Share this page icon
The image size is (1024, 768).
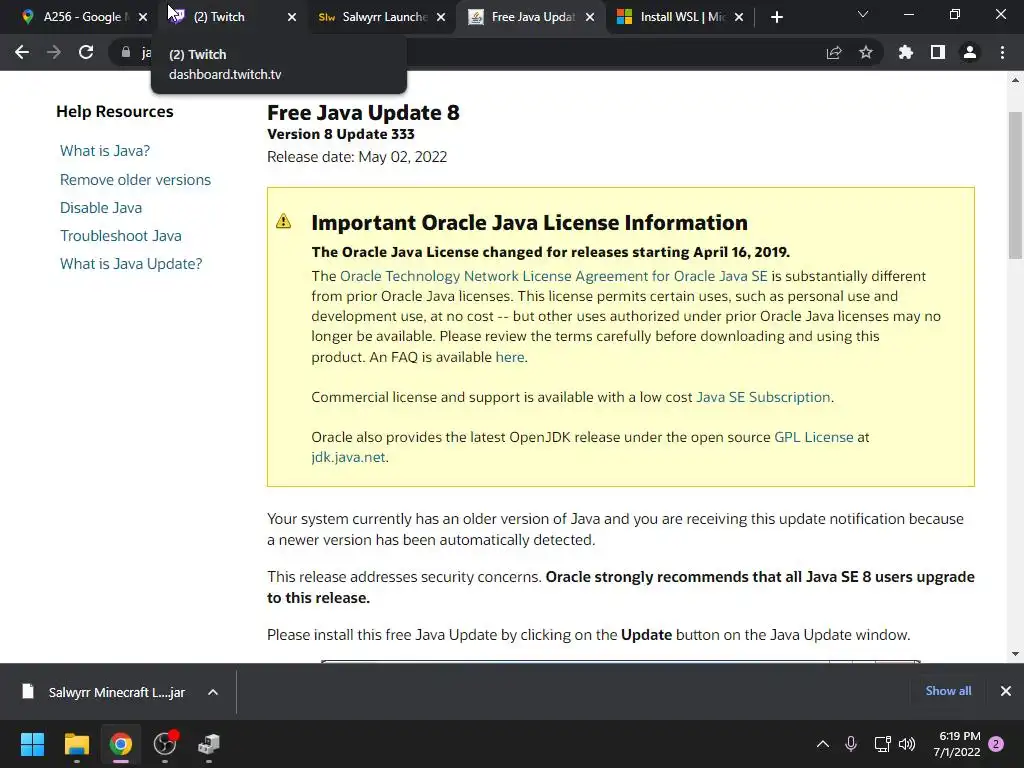834,52
